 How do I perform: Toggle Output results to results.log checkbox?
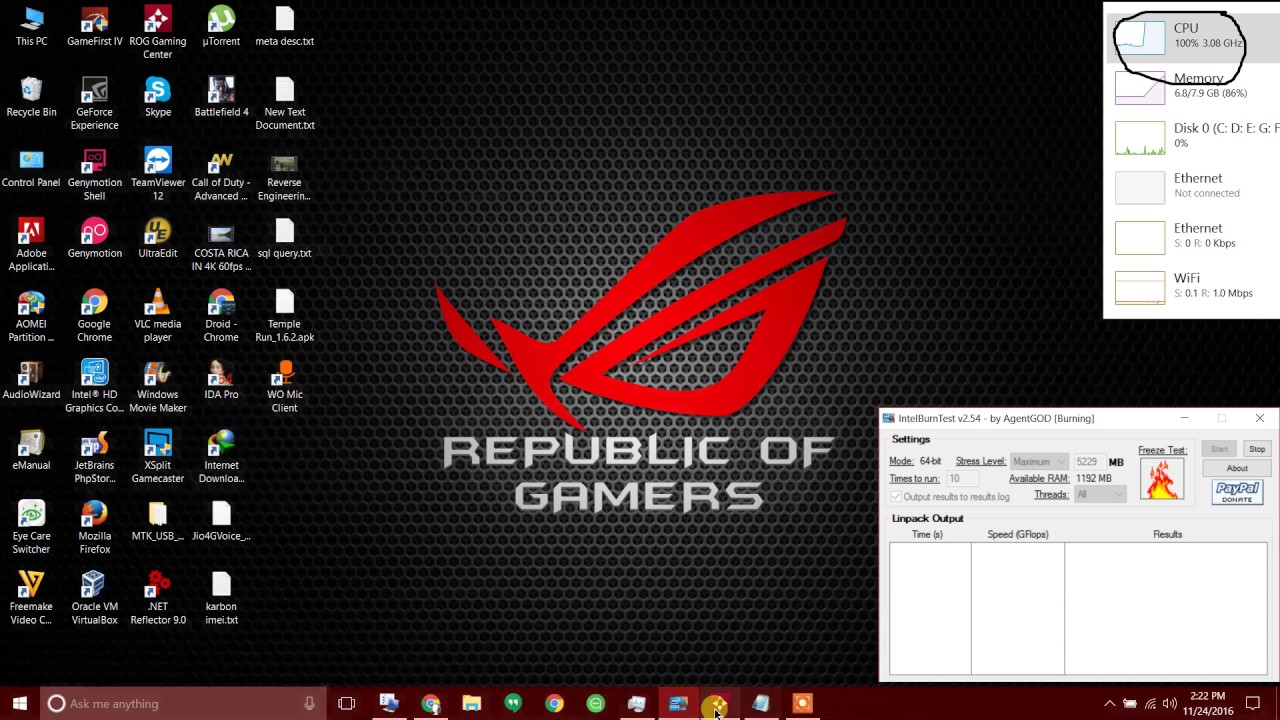coord(896,497)
